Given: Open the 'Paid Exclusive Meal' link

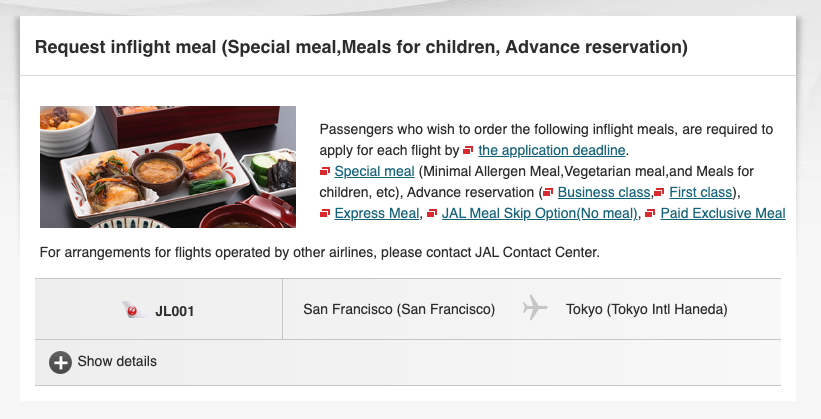Looking at the screenshot, I should 723,214.
